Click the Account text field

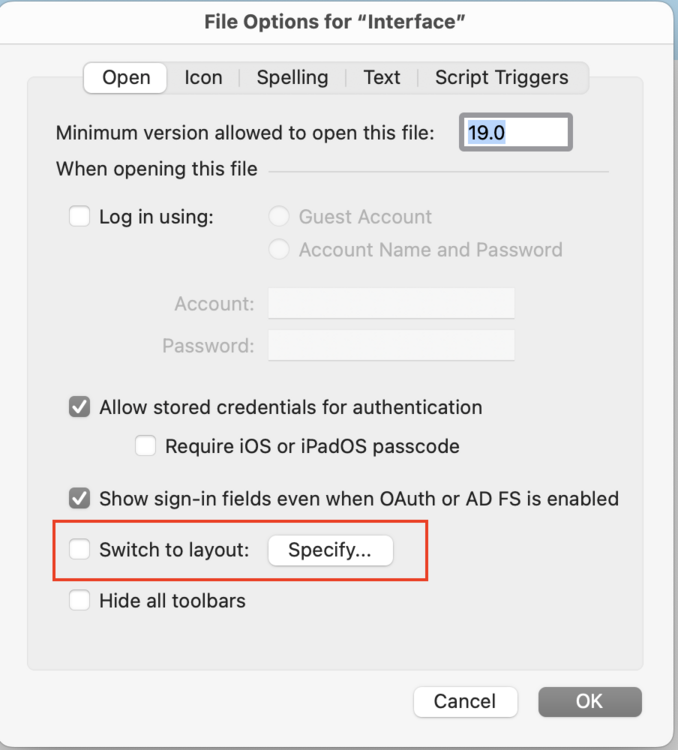[x=391, y=303]
